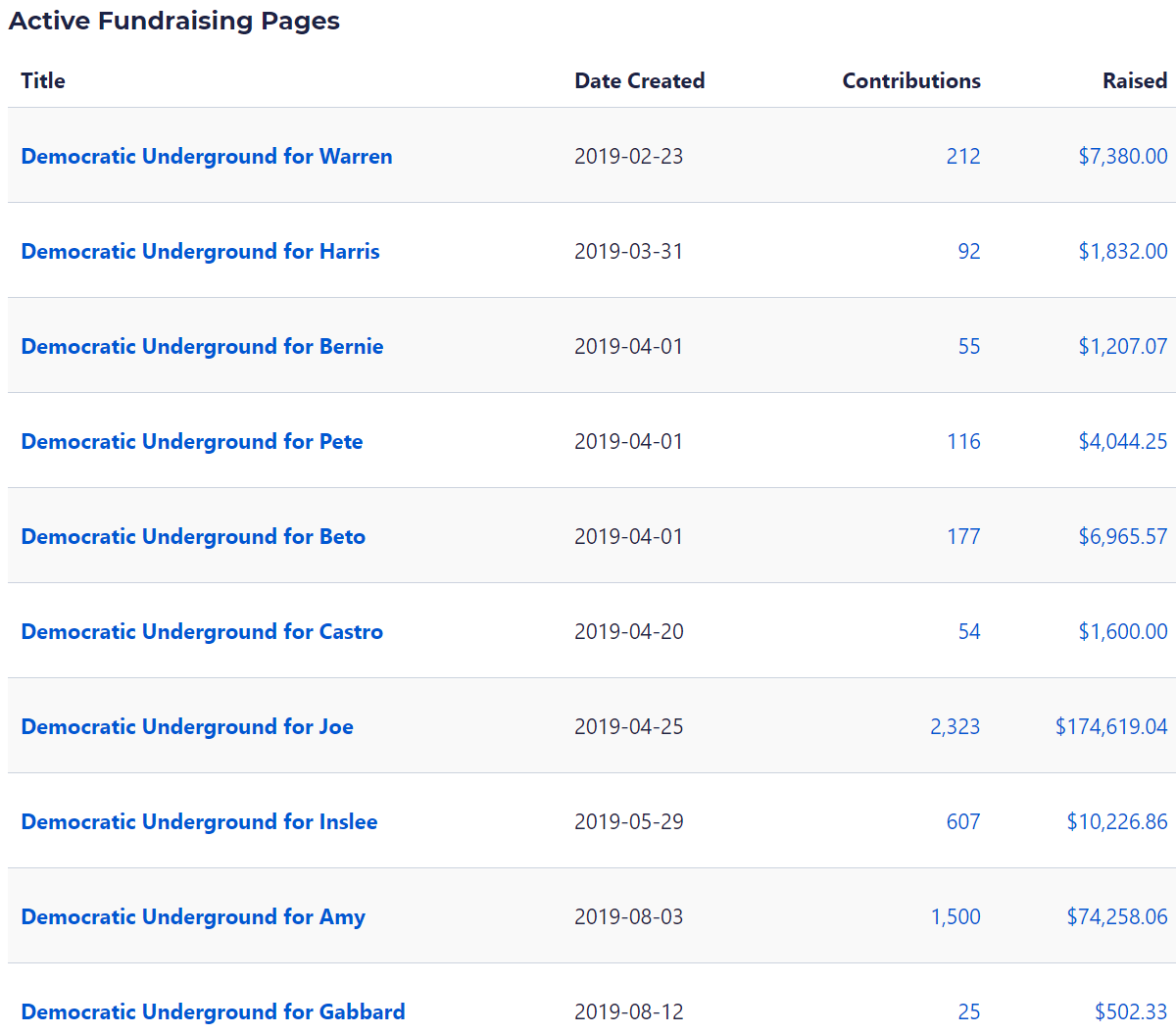Open Democratic Underground for Gabbard page
This screenshot has width=1176, height=1034.
click(213, 1012)
